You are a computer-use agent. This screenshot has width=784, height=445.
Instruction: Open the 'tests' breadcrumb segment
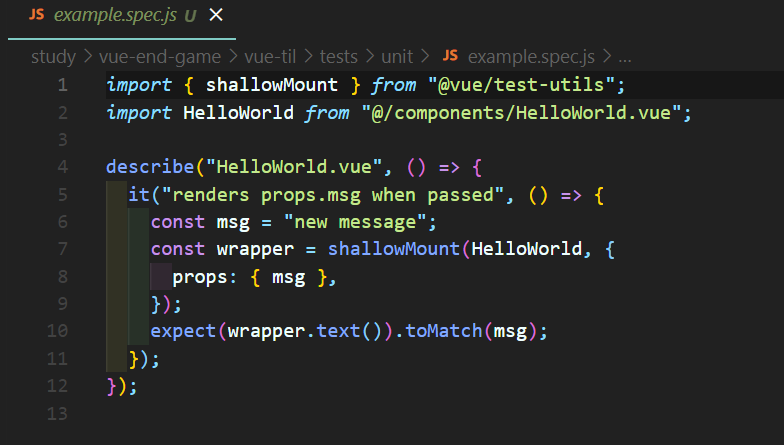(x=338, y=56)
